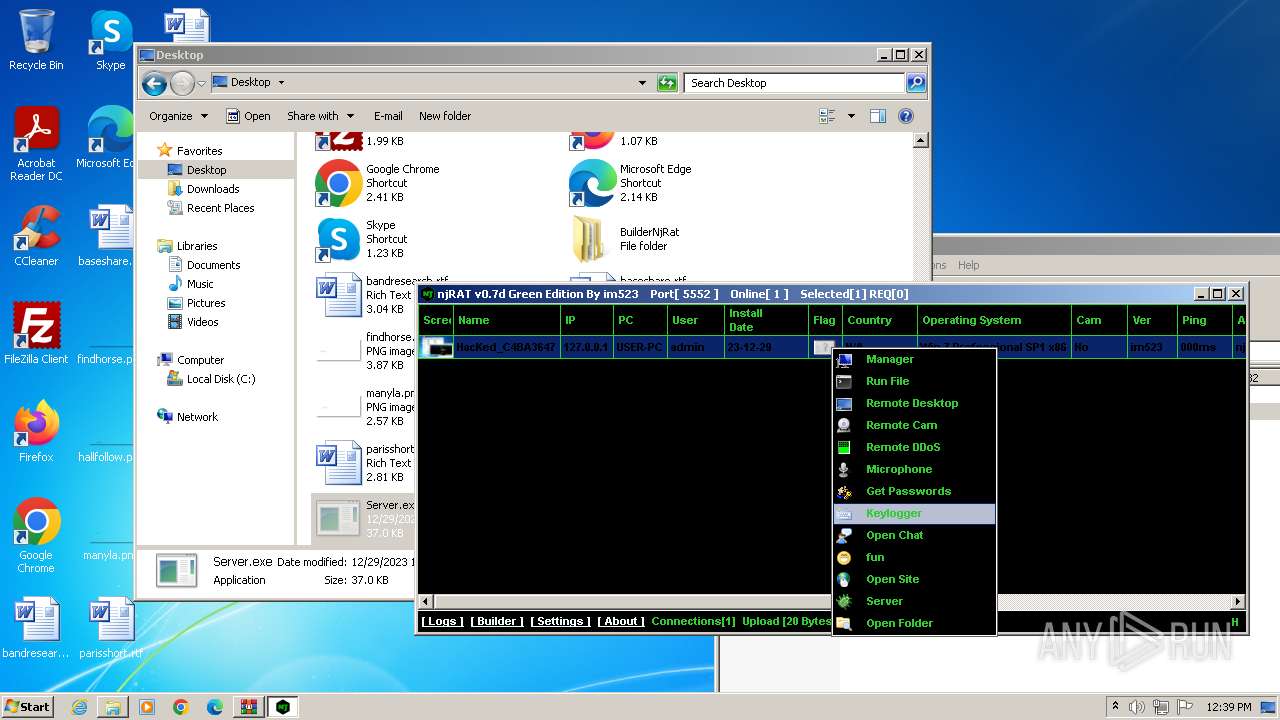Click the show hidden icons arrow in the system tray
The width and height of the screenshot is (1280, 720).
point(1115,707)
